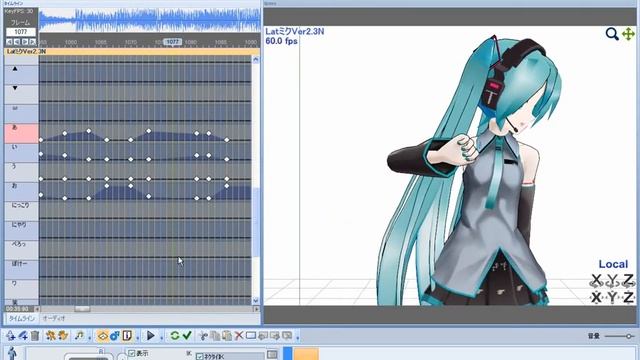This screenshot has height=360, width=640.
Task: Open dropdown arrow after document info icon
Action: pos(137,337)
